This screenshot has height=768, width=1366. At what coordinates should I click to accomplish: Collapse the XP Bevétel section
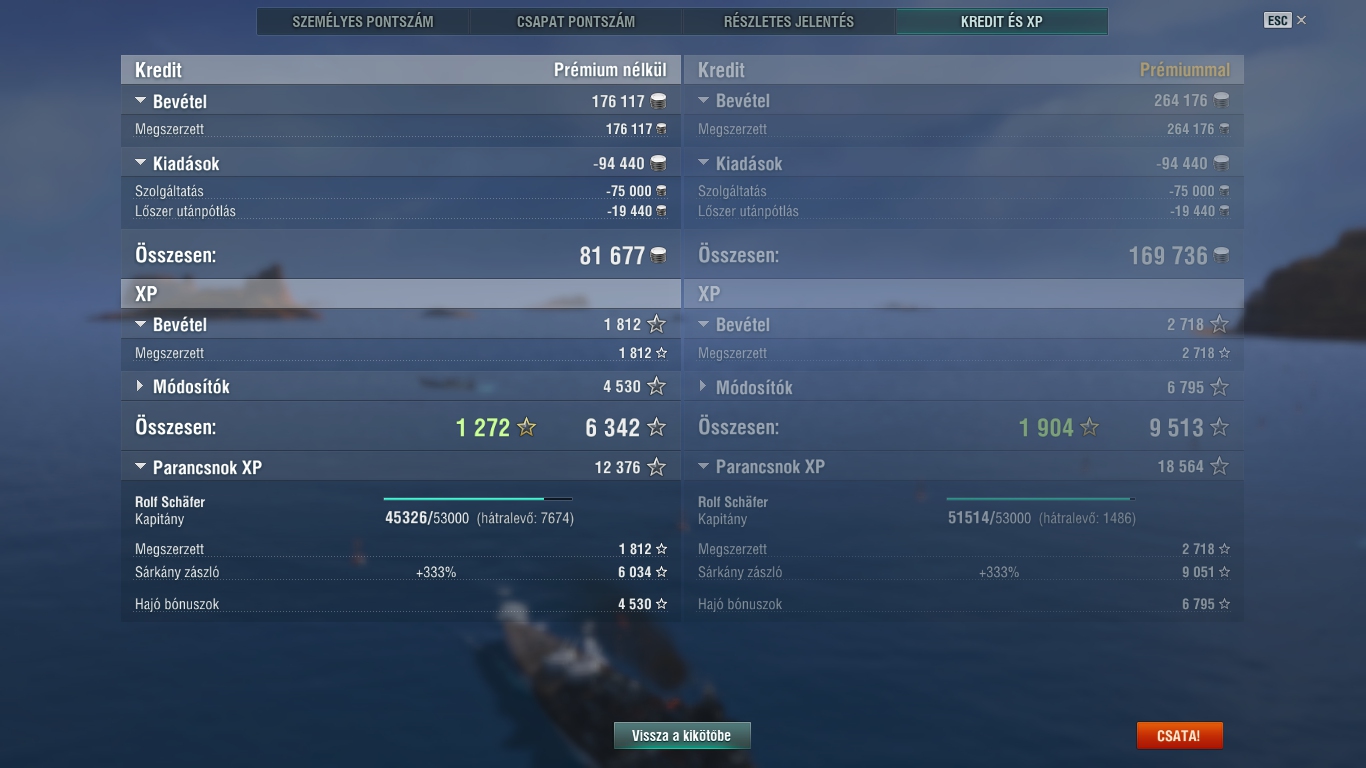tap(140, 324)
